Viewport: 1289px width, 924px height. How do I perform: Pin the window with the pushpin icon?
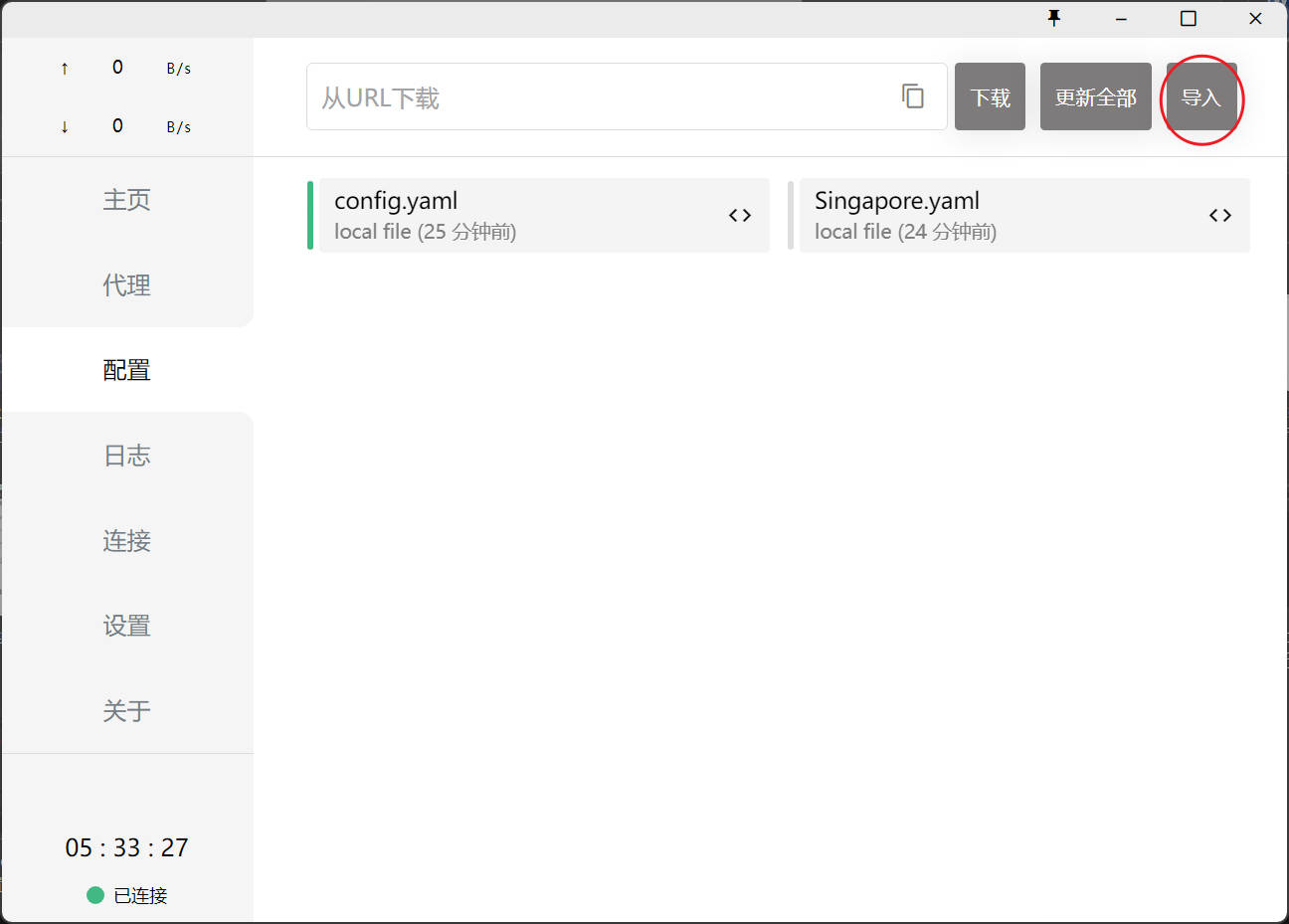(1054, 18)
